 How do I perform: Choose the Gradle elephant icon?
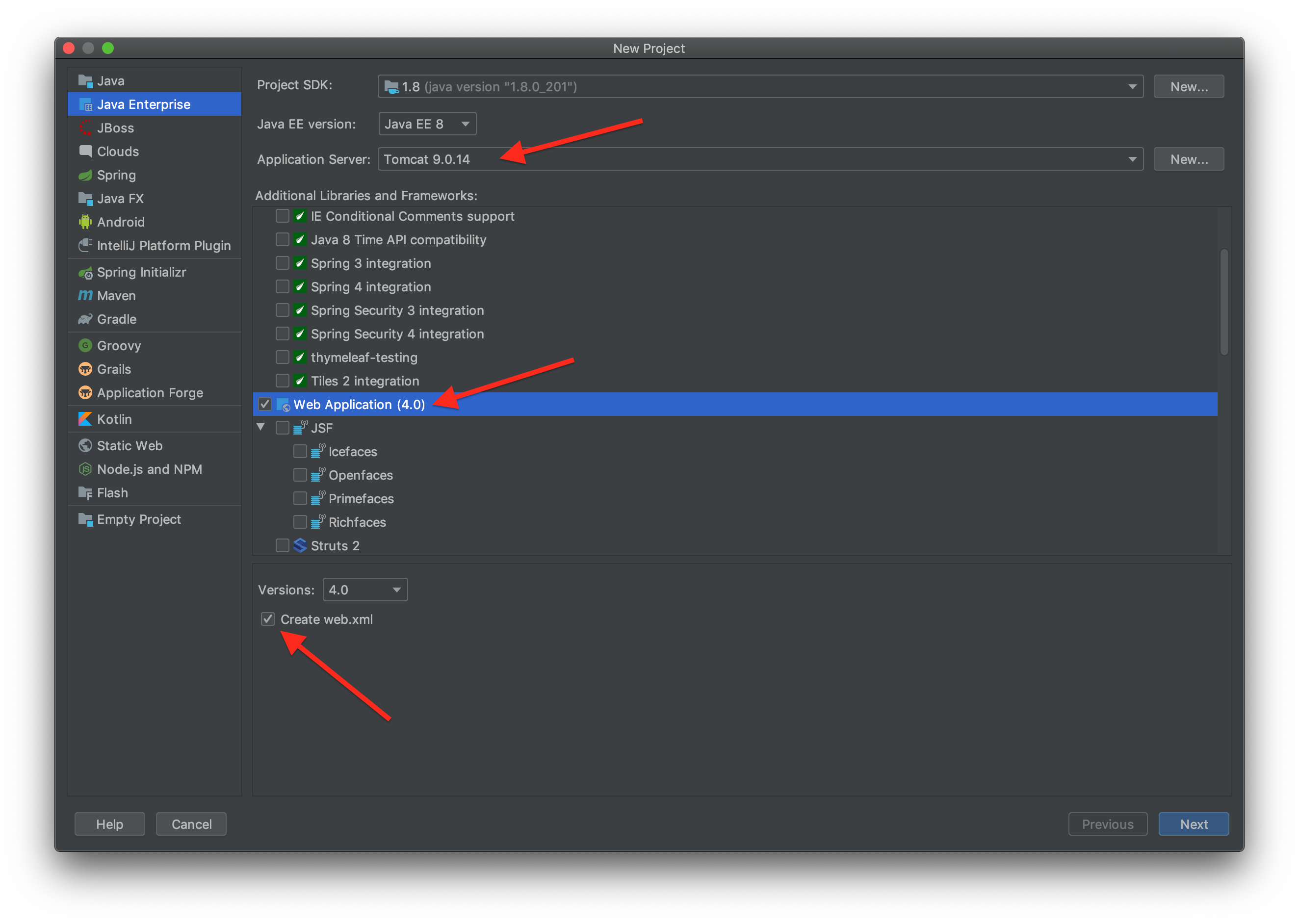pos(85,319)
